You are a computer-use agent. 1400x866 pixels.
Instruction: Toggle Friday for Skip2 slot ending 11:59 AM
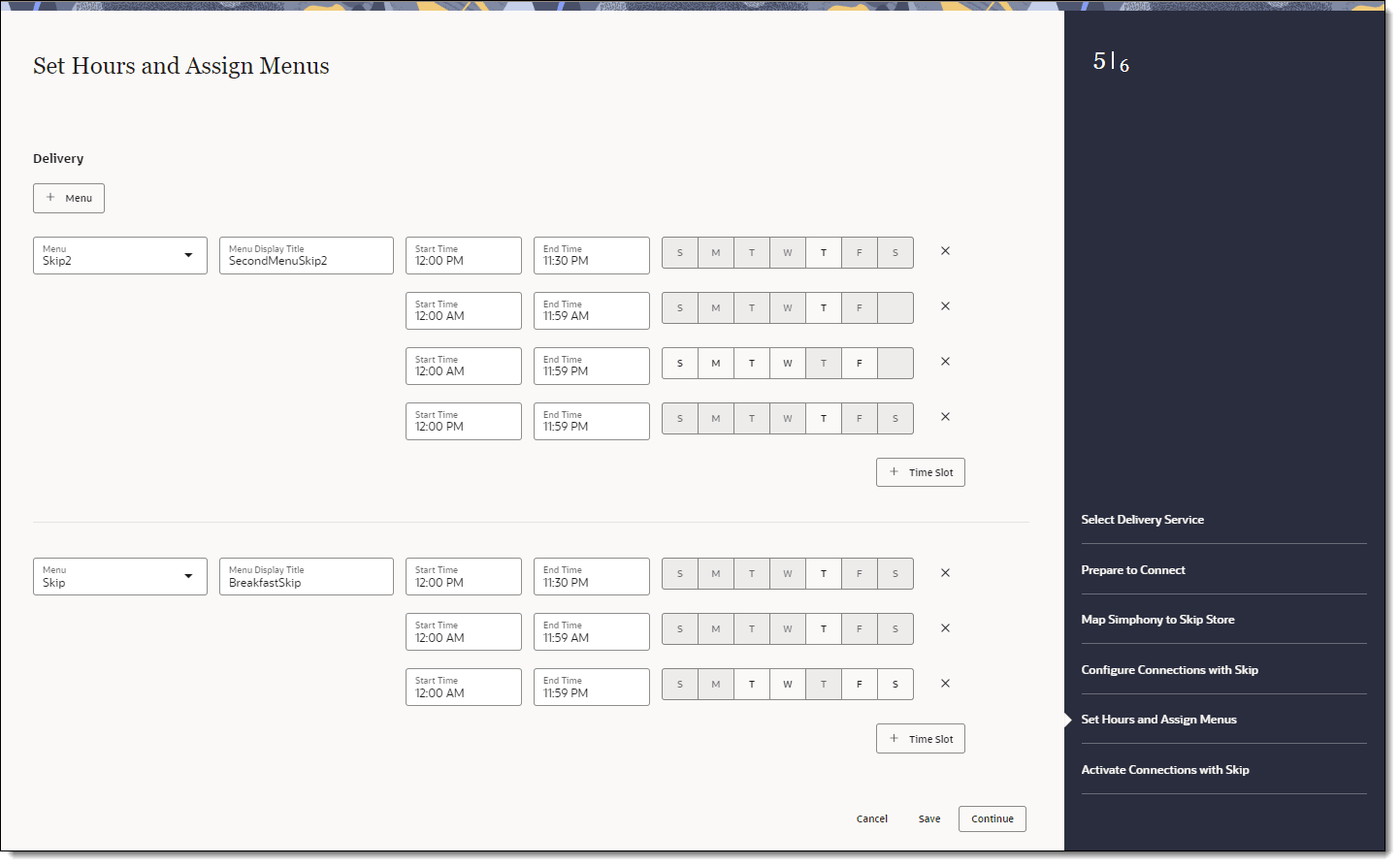pyautogui.click(x=860, y=308)
